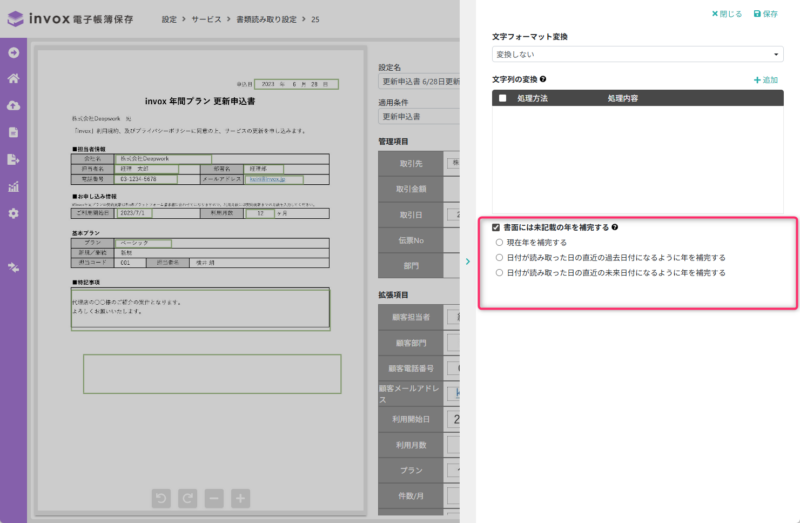Open 書類読み取り設定 in the breadcrumb

point(266,19)
